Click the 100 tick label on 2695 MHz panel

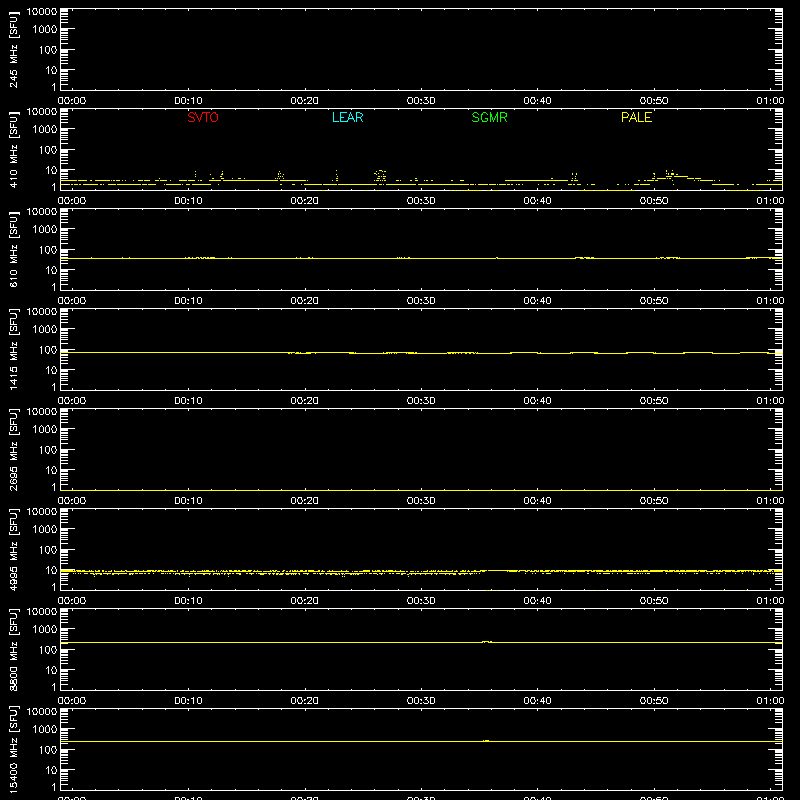(x=48, y=450)
